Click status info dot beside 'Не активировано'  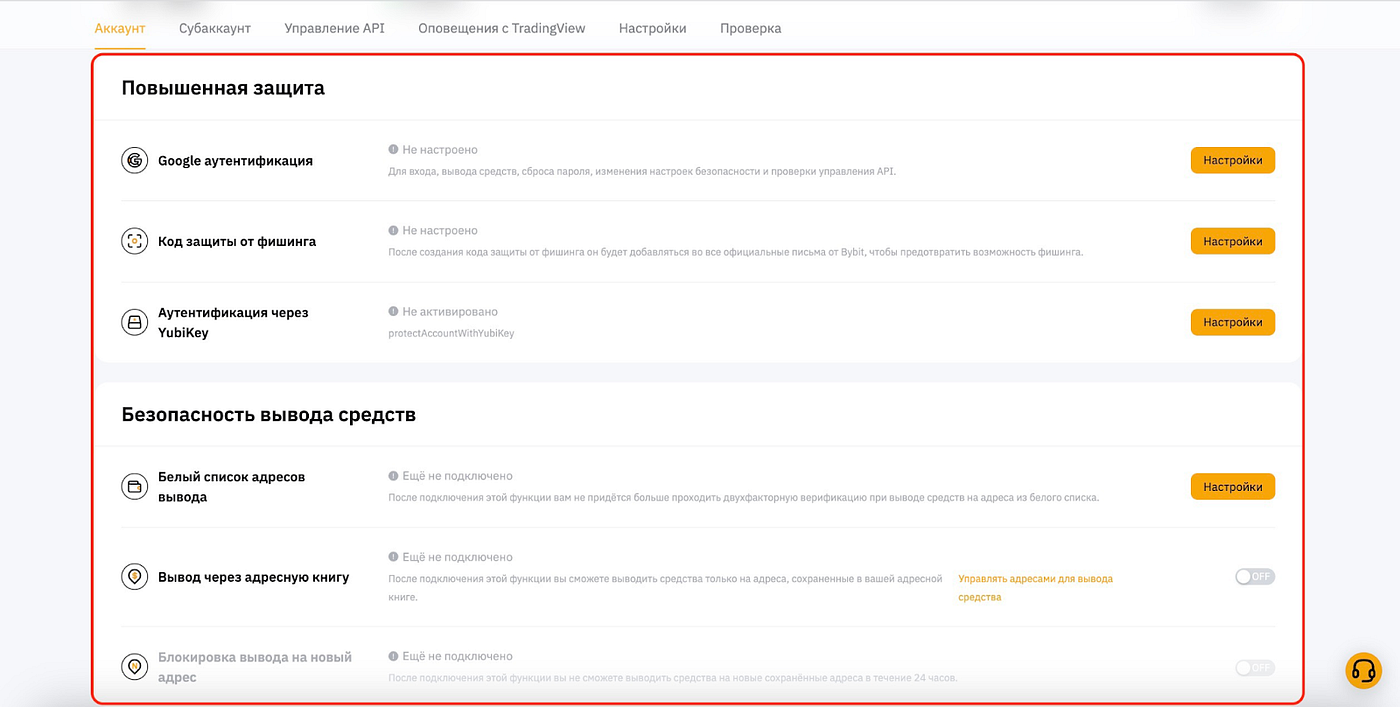coord(393,312)
